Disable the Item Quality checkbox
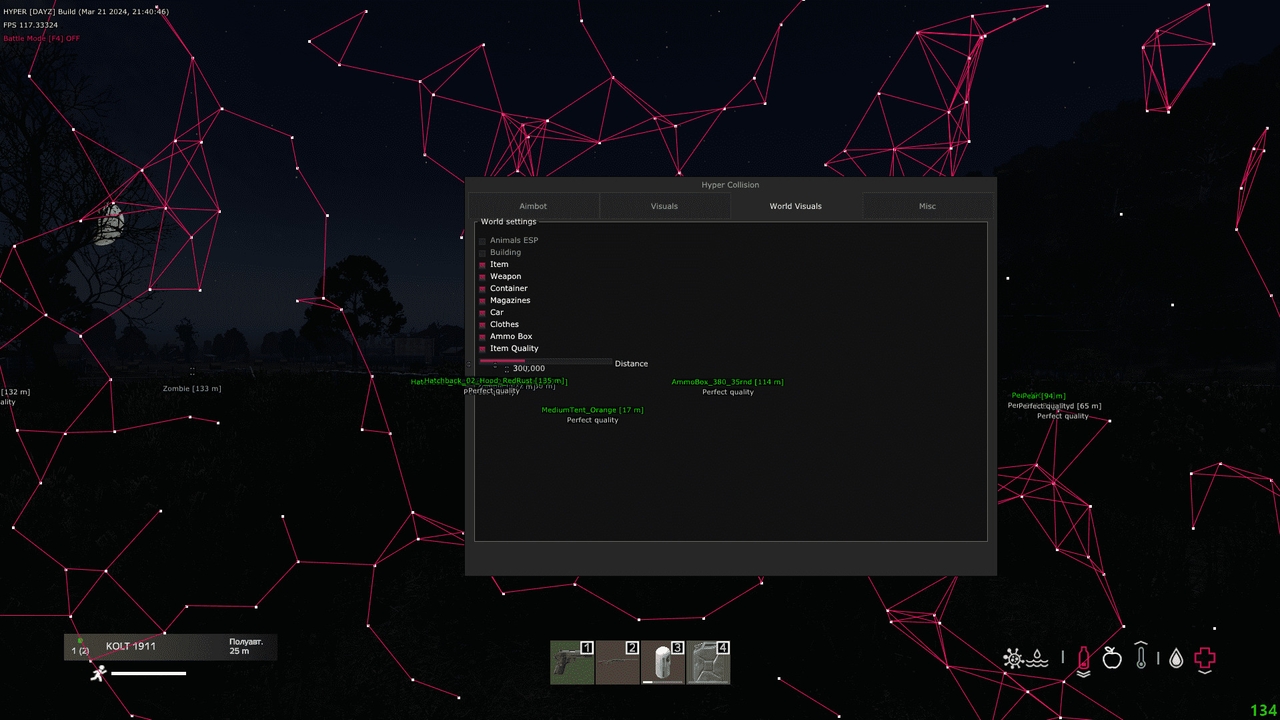Screen dimensions: 1280x720 [x=482, y=348]
